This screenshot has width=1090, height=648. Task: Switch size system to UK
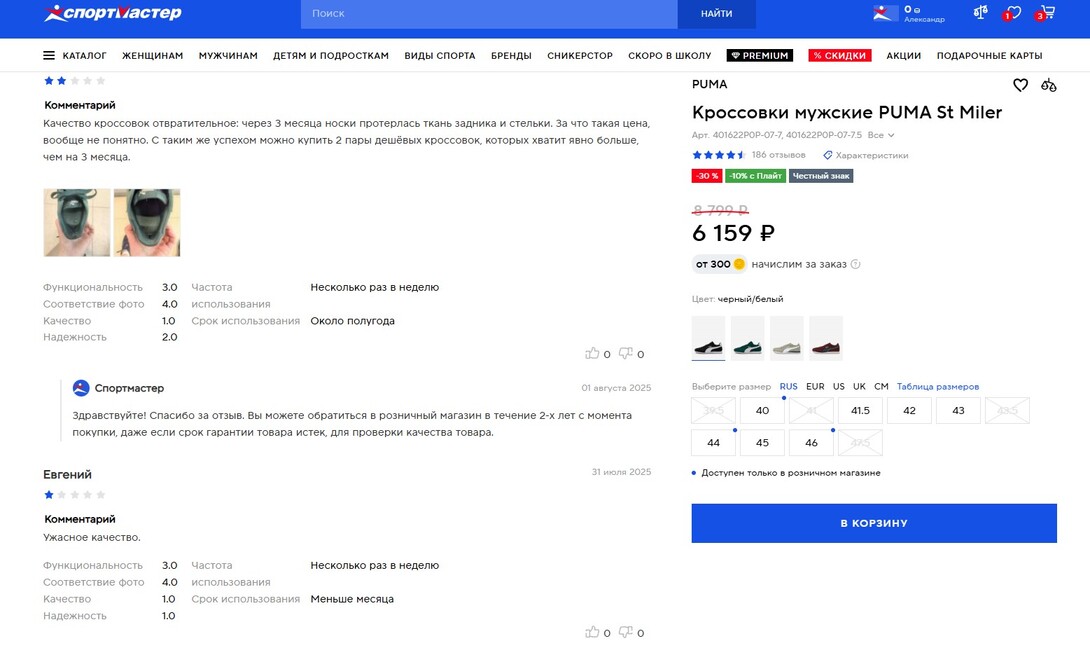tap(859, 387)
